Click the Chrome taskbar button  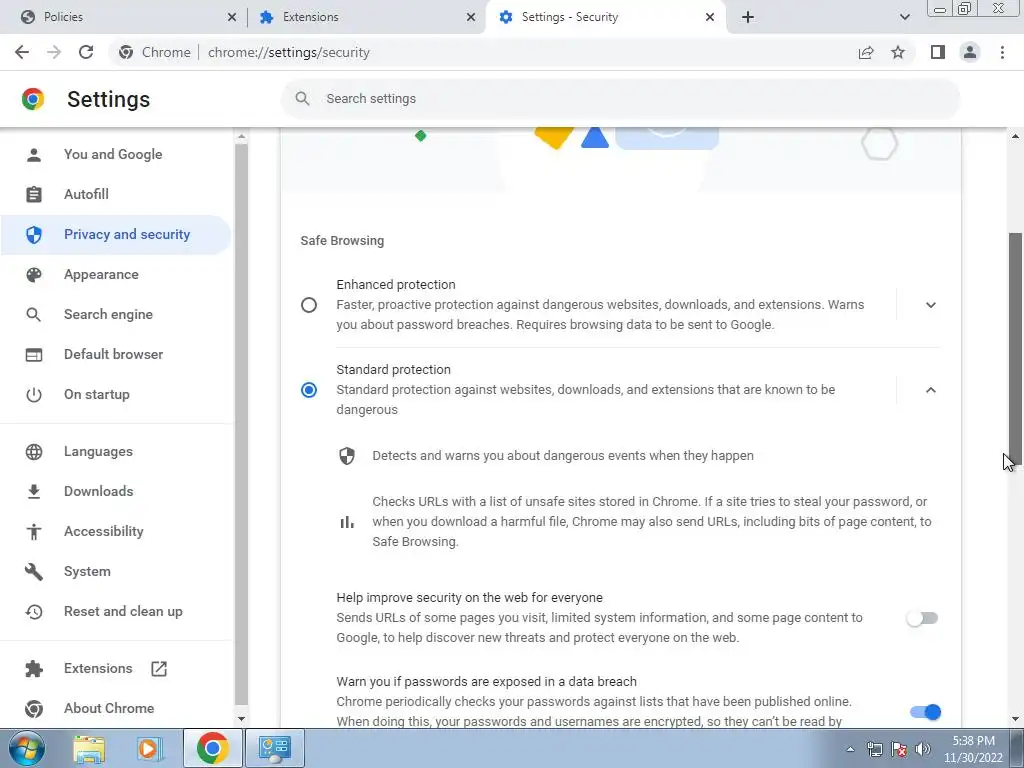pyautogui.click(x=212, y=748)
